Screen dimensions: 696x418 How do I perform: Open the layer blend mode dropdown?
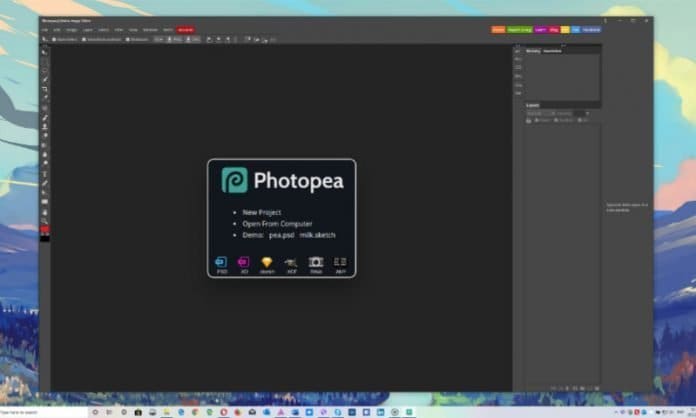[x=541, y=113]
